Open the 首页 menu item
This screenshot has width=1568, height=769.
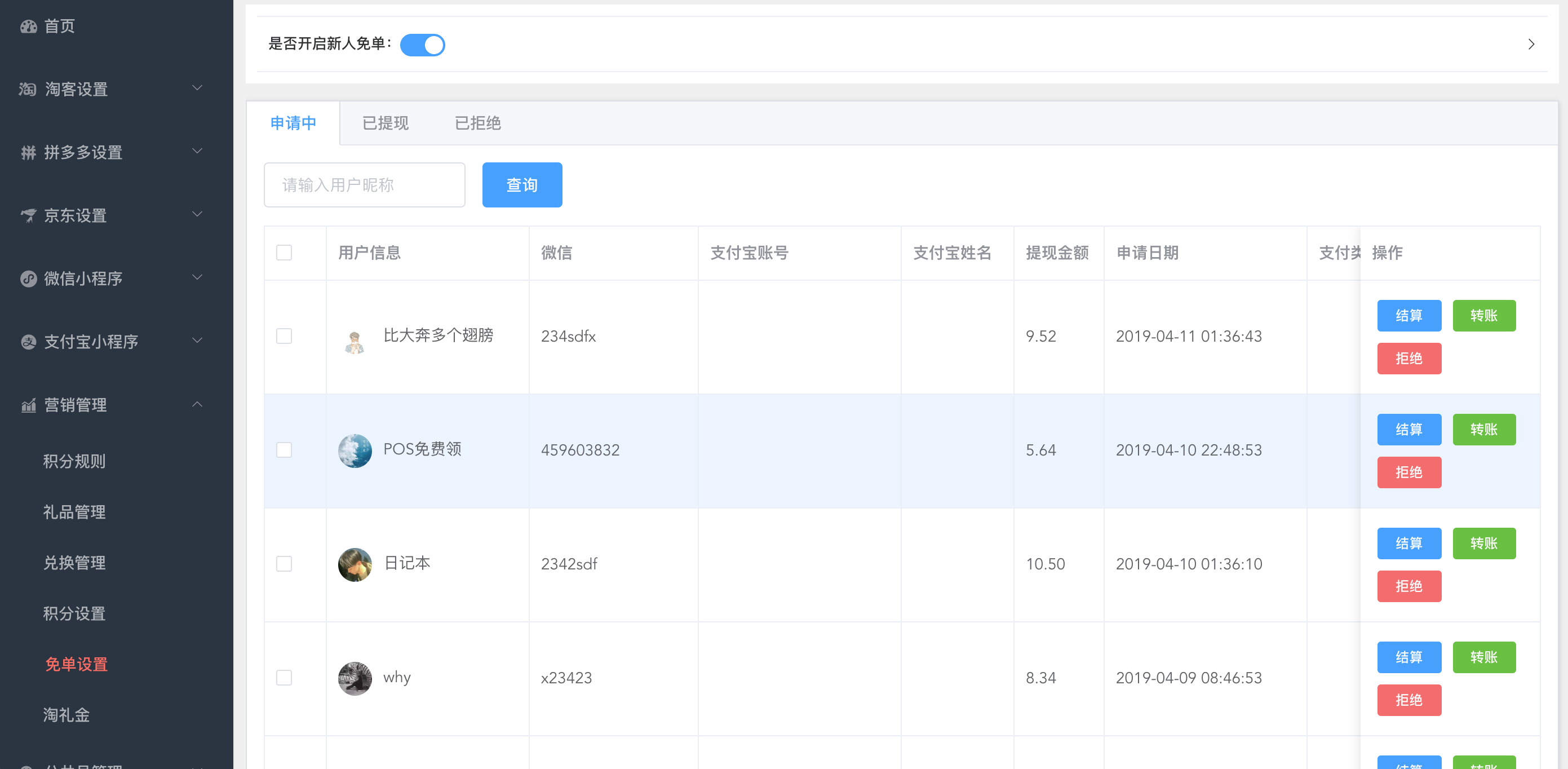tap(116, 26)
